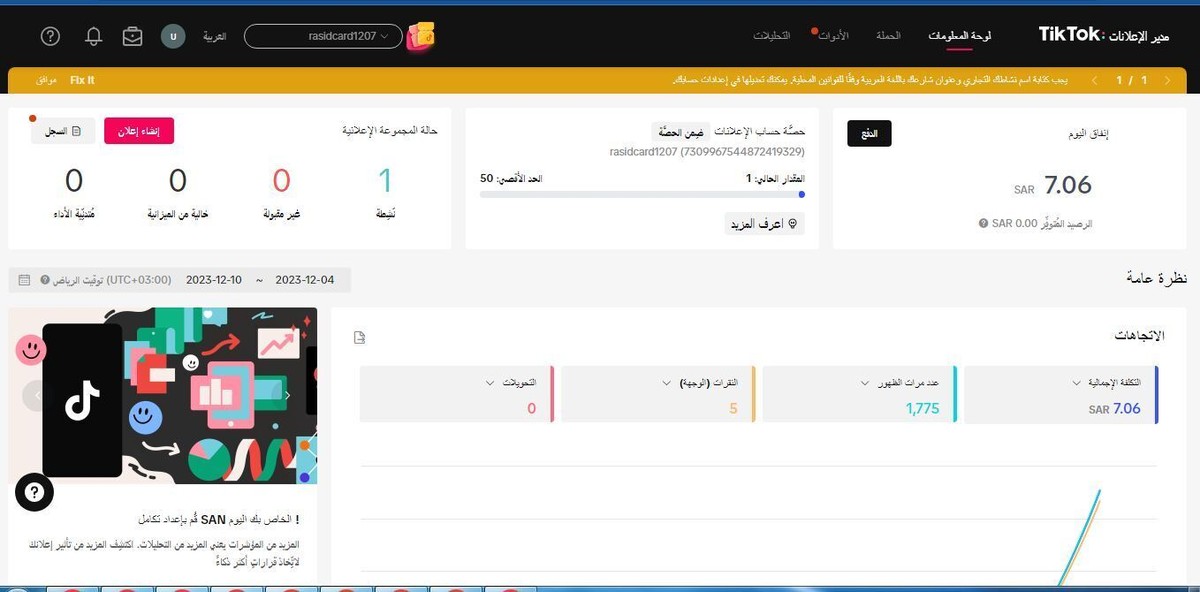
Task: Open the report log السجل icon
Action: click(62, 131)
